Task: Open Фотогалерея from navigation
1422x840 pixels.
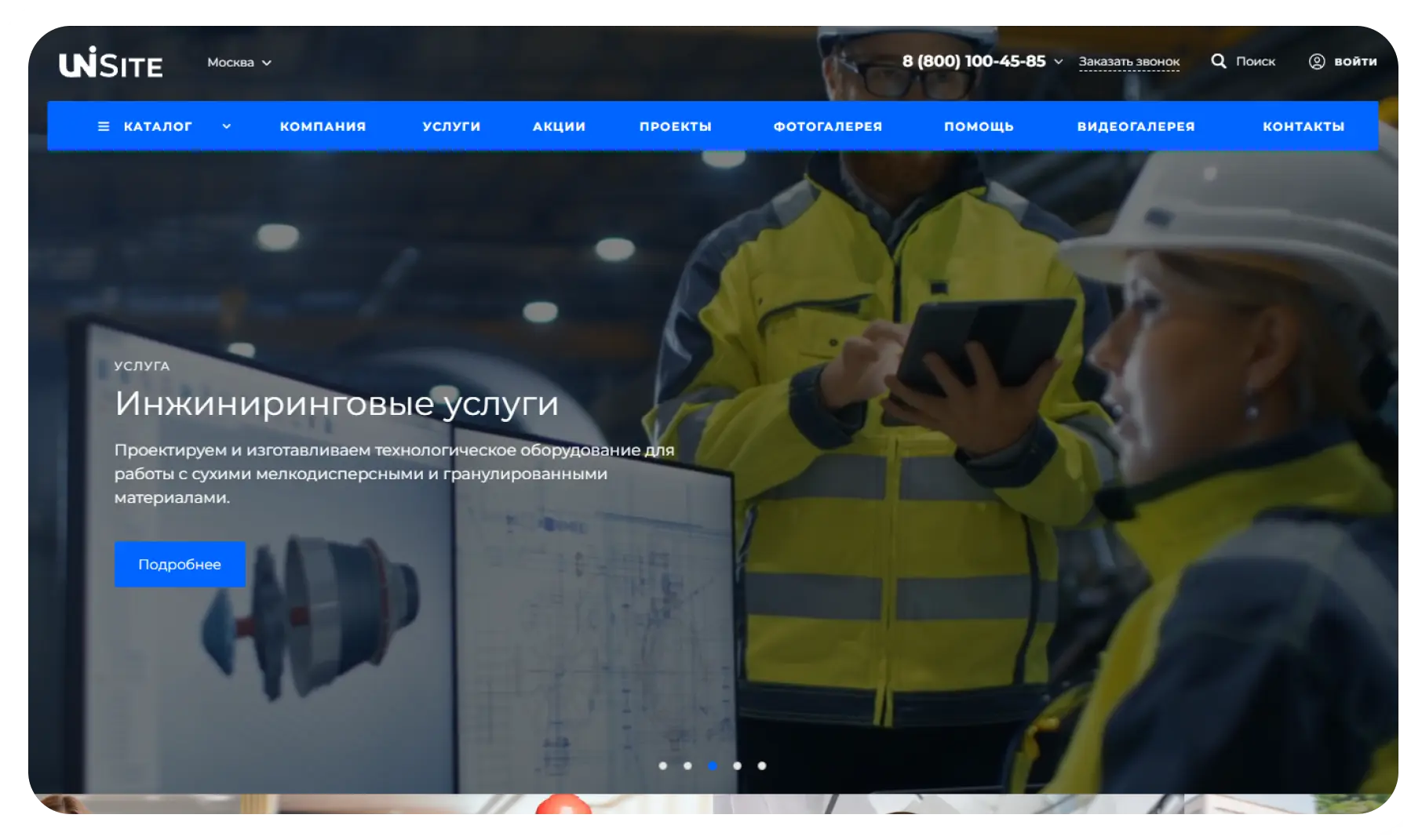Action: tap(827, 126)
